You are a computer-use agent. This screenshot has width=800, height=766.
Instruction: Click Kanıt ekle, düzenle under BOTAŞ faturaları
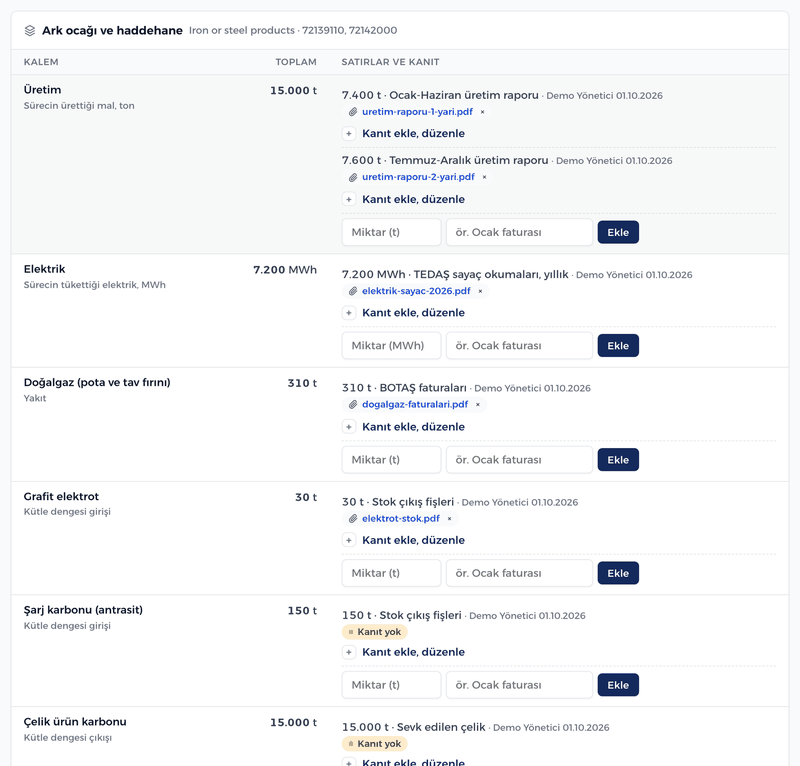(x=413, y=427)
